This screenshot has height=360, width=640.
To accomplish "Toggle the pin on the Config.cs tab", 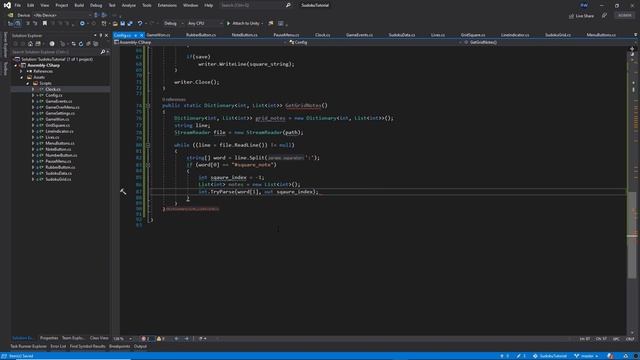I will [x=136, y=36].
